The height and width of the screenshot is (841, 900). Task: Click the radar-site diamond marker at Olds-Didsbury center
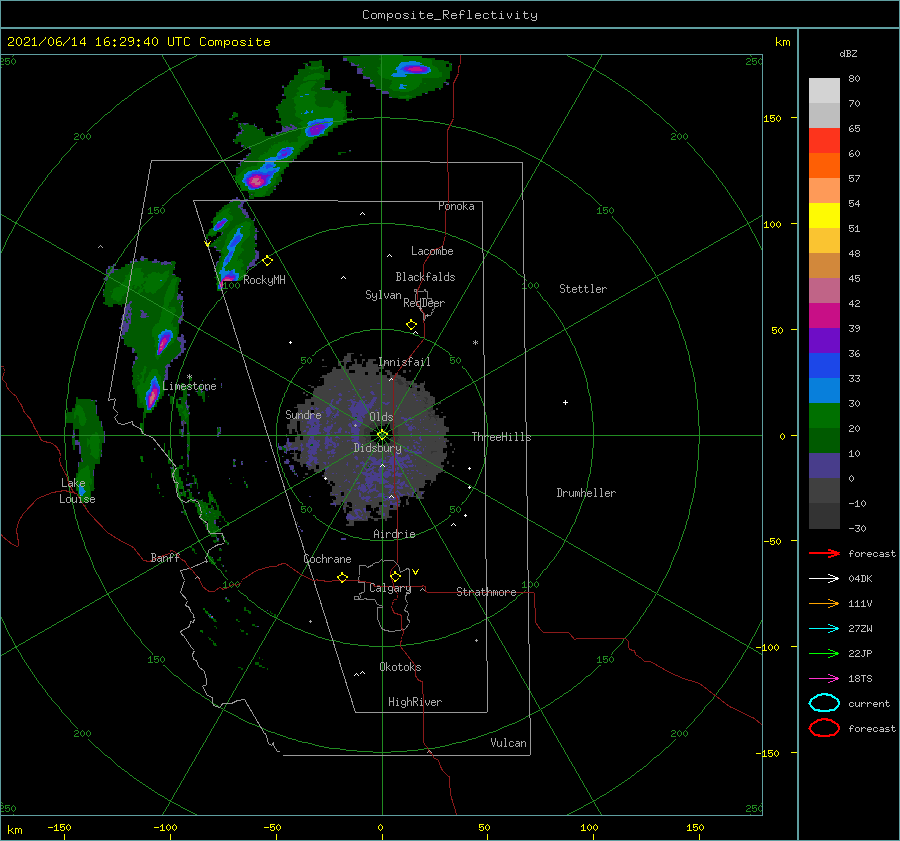pos(382,435)
